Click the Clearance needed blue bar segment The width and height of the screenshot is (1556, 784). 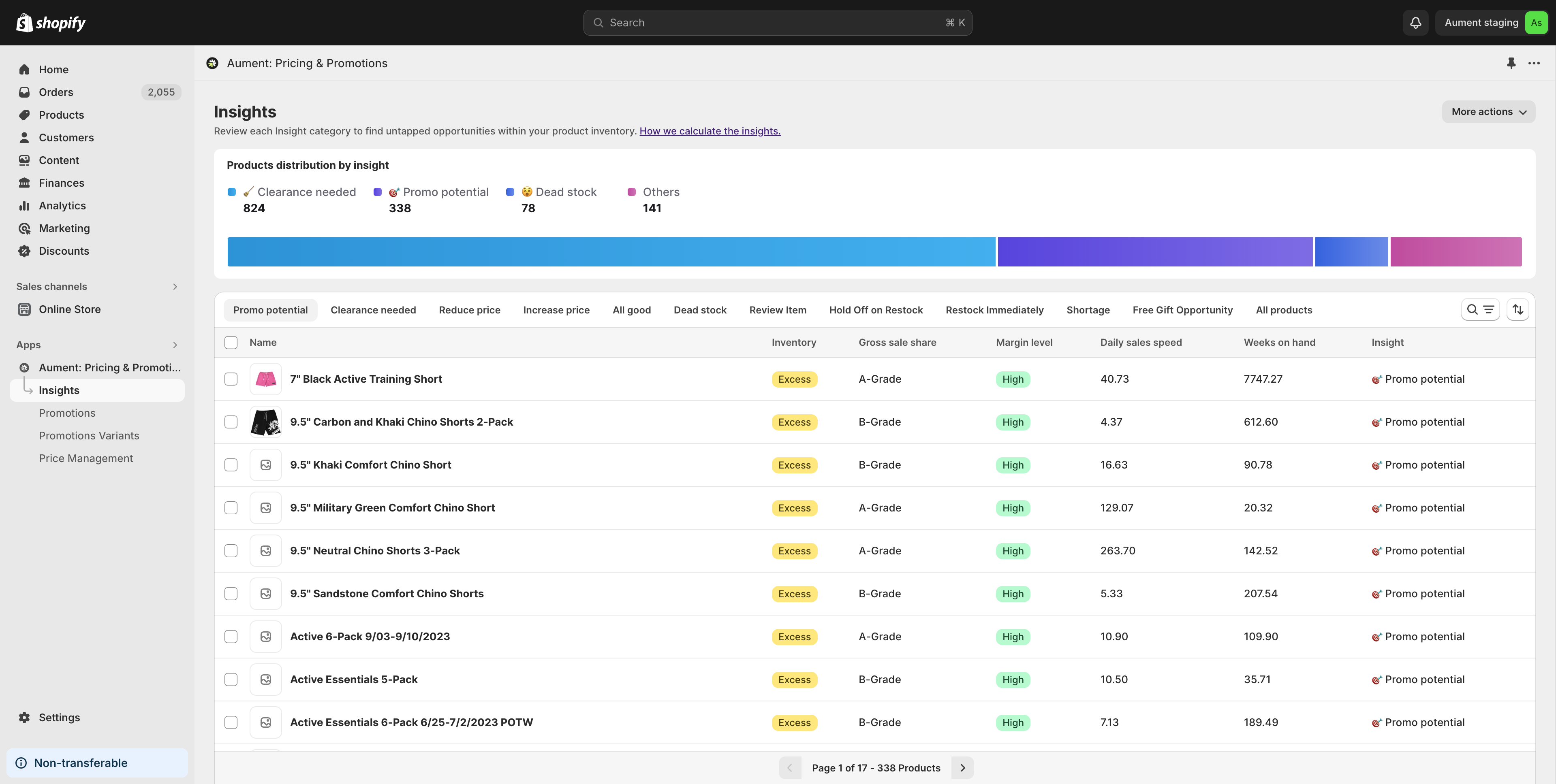(x=611, y=251)
